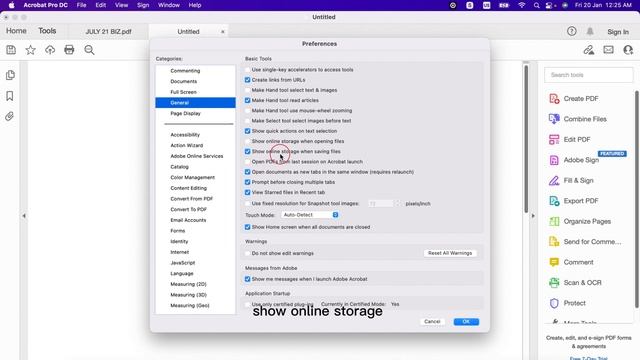Open the View menu

(121, 5)
